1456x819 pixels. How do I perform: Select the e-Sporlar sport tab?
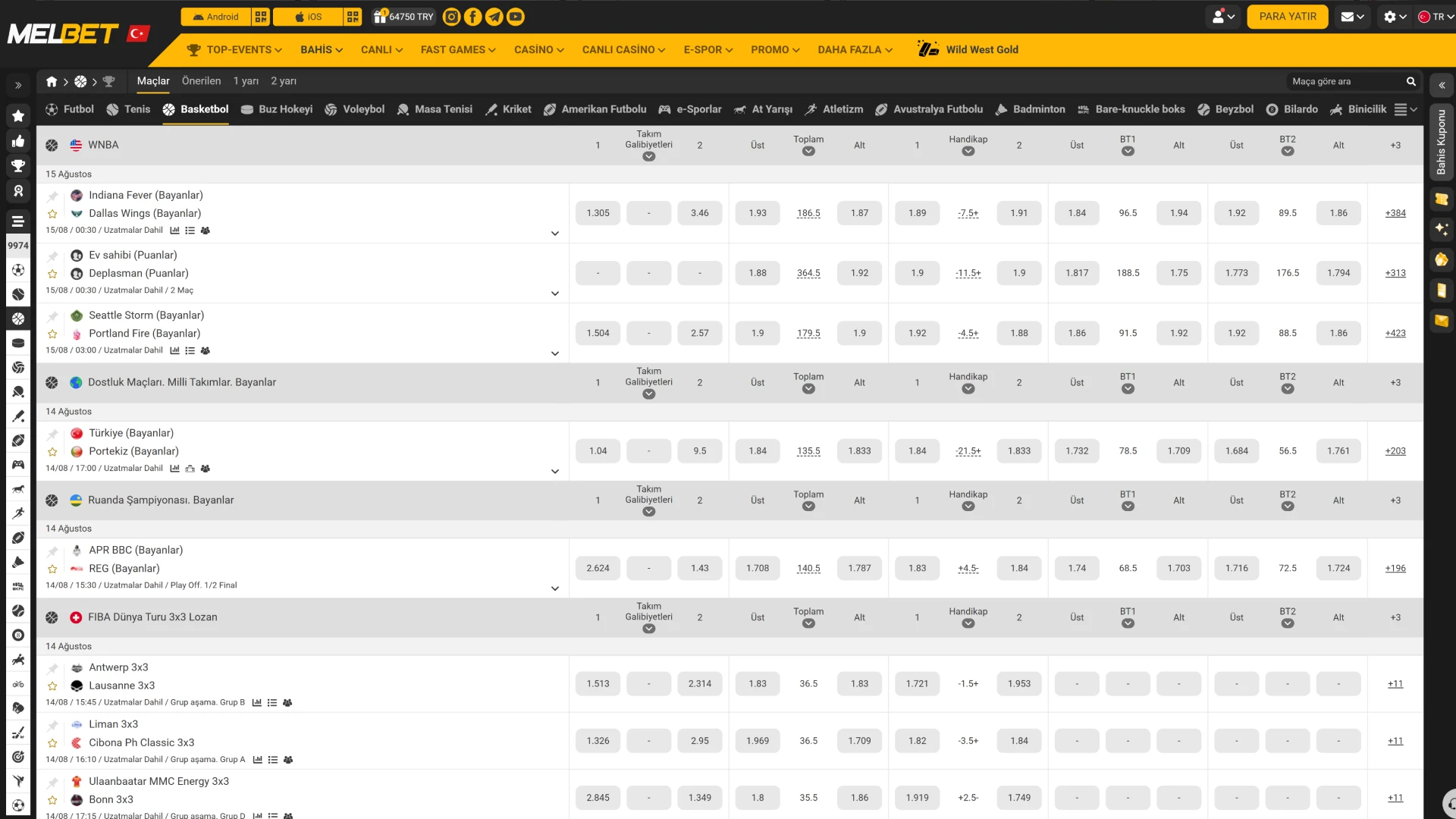(x=690, y=109)
